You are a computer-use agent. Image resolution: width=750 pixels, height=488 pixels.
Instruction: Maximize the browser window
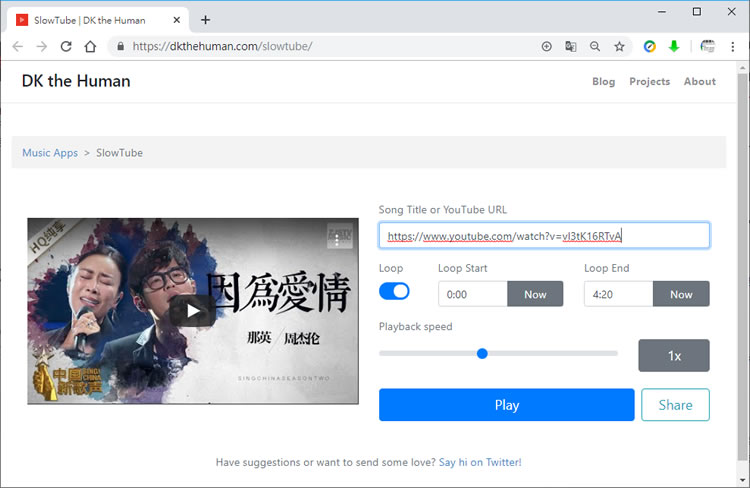(x=697, y=12)
